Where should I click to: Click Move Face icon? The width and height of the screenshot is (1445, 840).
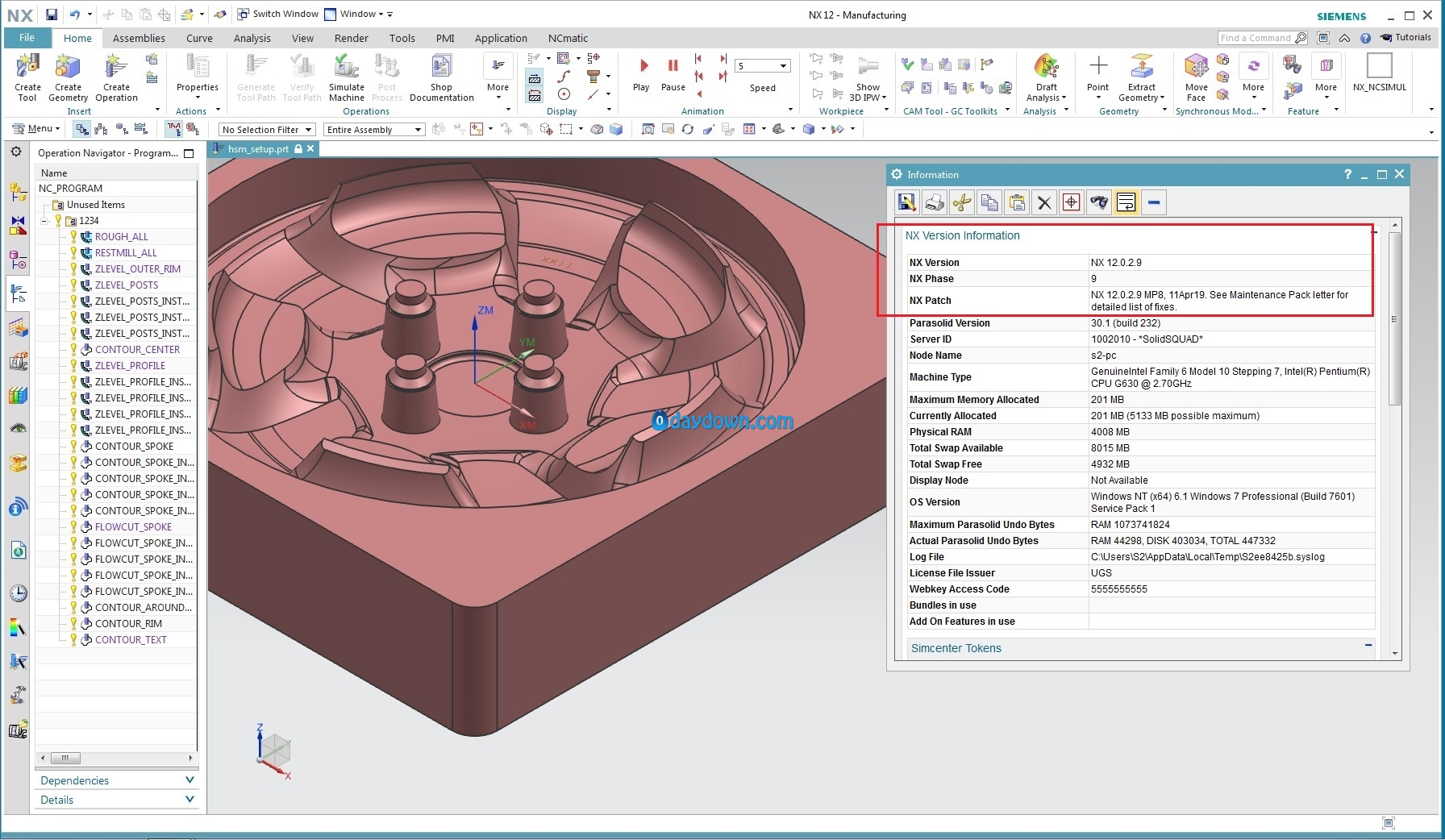[x=1196, y=77]
